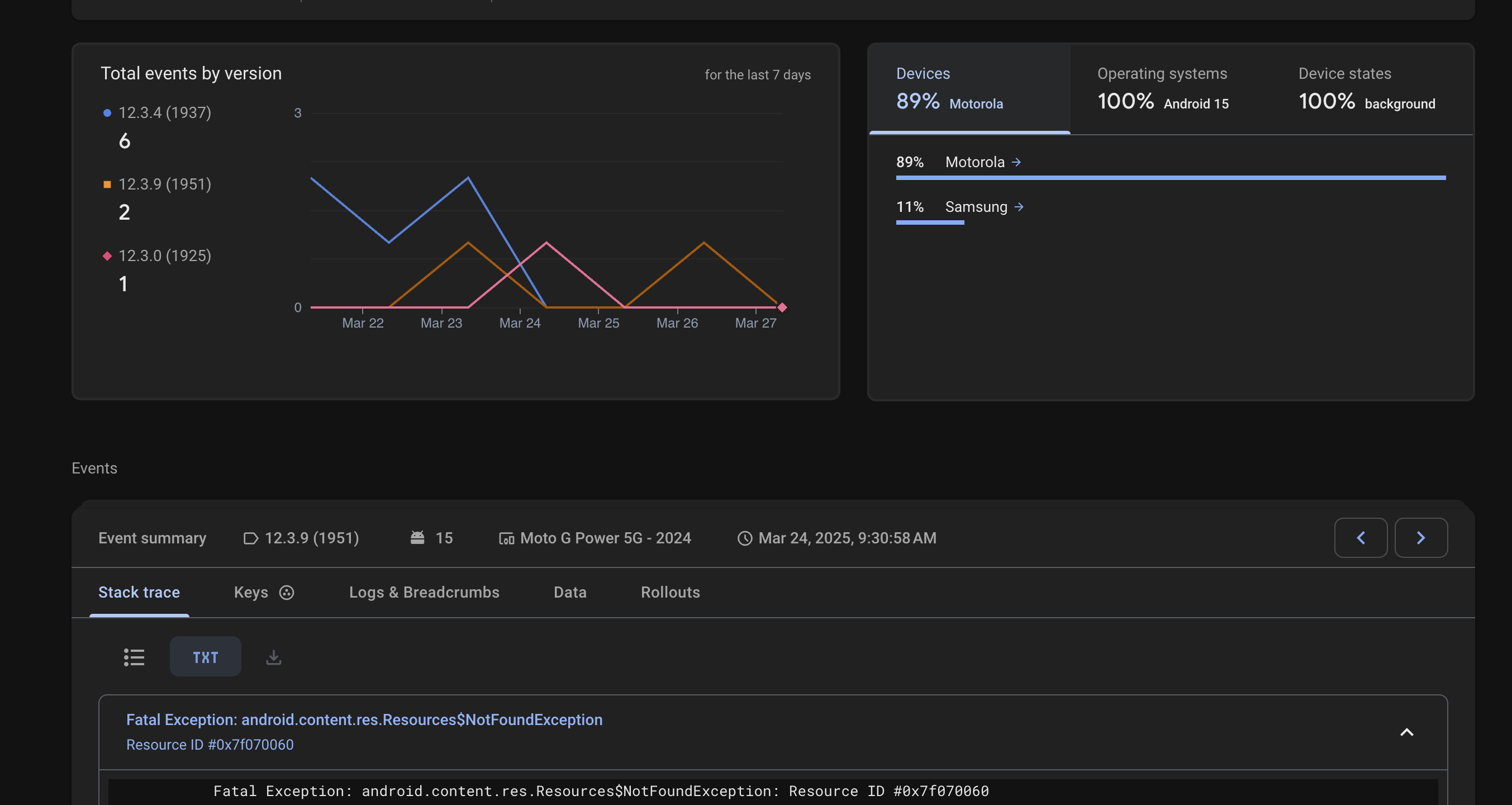Open Fatal Exception NotFoundException link
Viewport: 1512px width, 805px height.
point(364,720)
